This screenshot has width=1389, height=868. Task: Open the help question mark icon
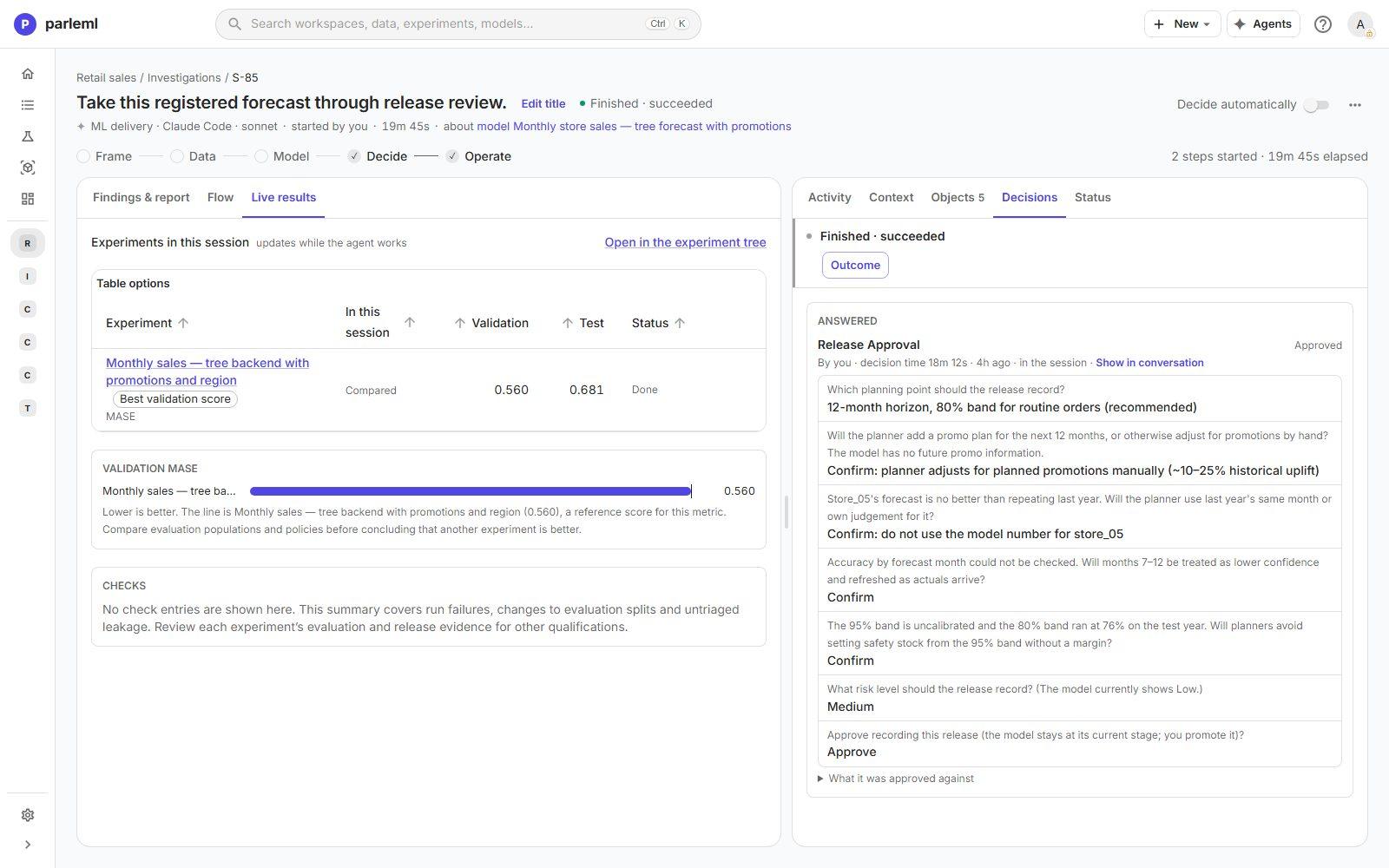pos(1323,24)
